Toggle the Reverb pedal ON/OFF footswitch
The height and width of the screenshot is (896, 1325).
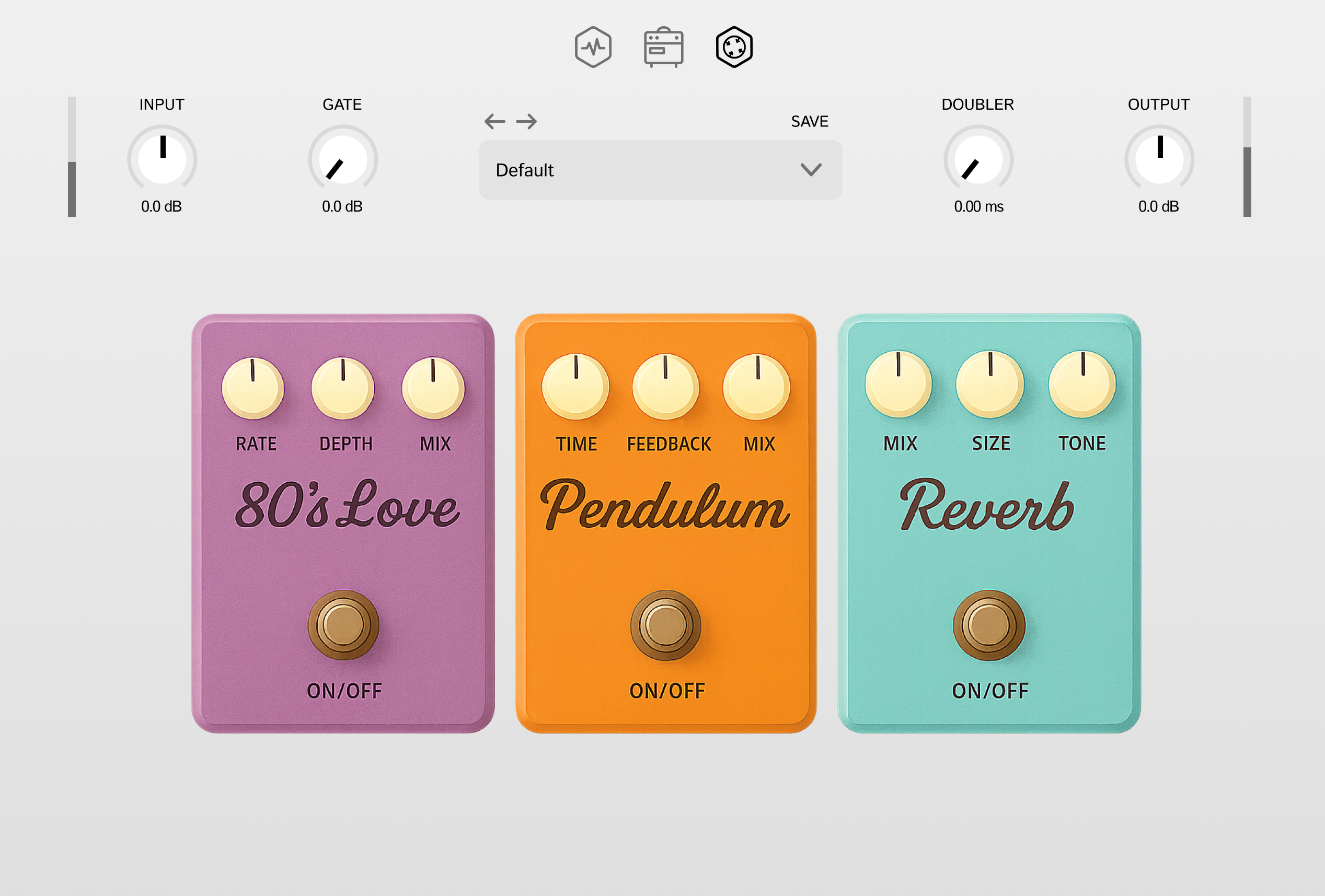[x=988, y=625]
